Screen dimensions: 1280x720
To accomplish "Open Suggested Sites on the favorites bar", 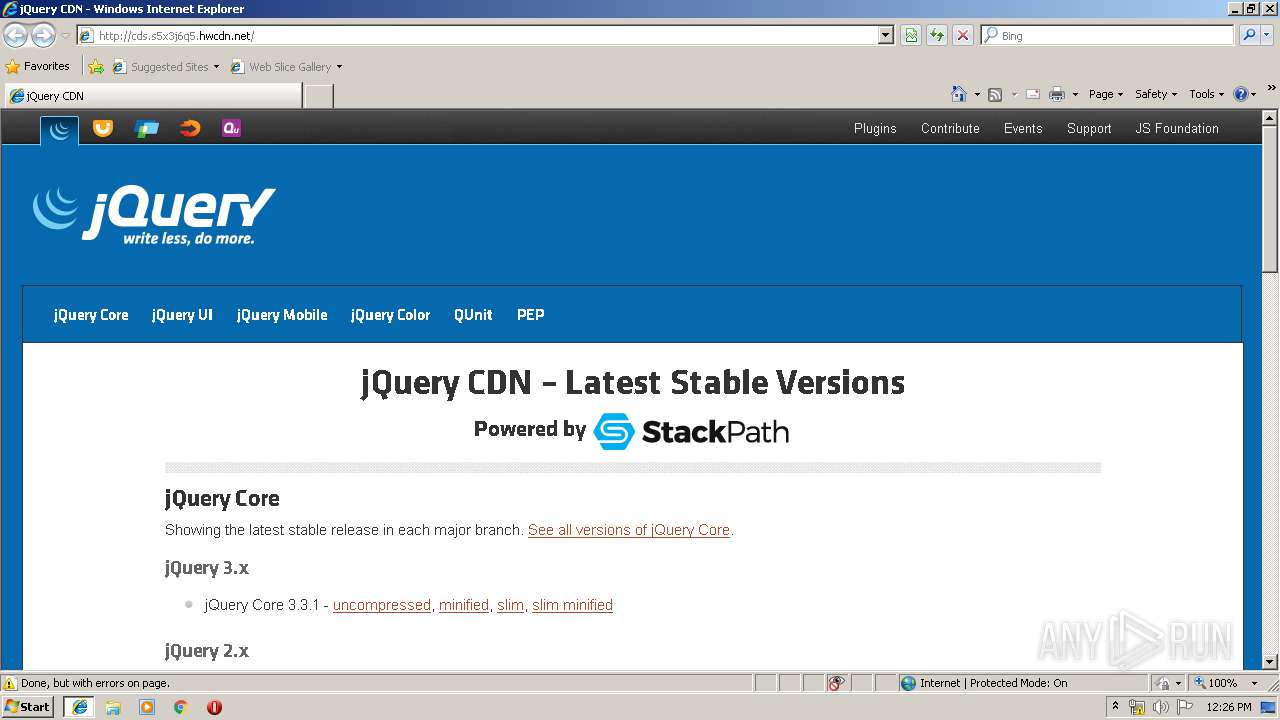I will click(166, 67).
